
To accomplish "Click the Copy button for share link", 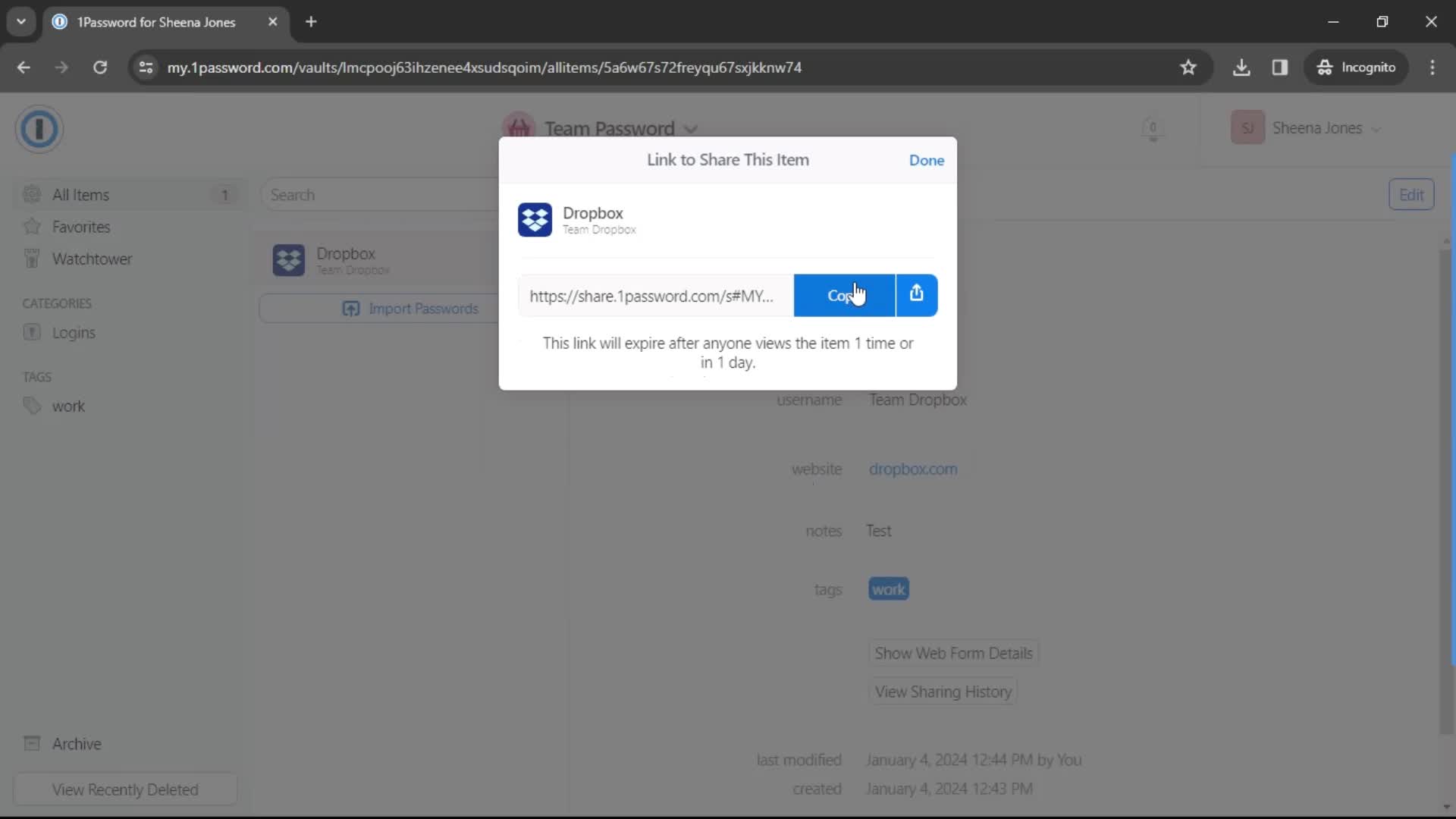I will 843,295.
